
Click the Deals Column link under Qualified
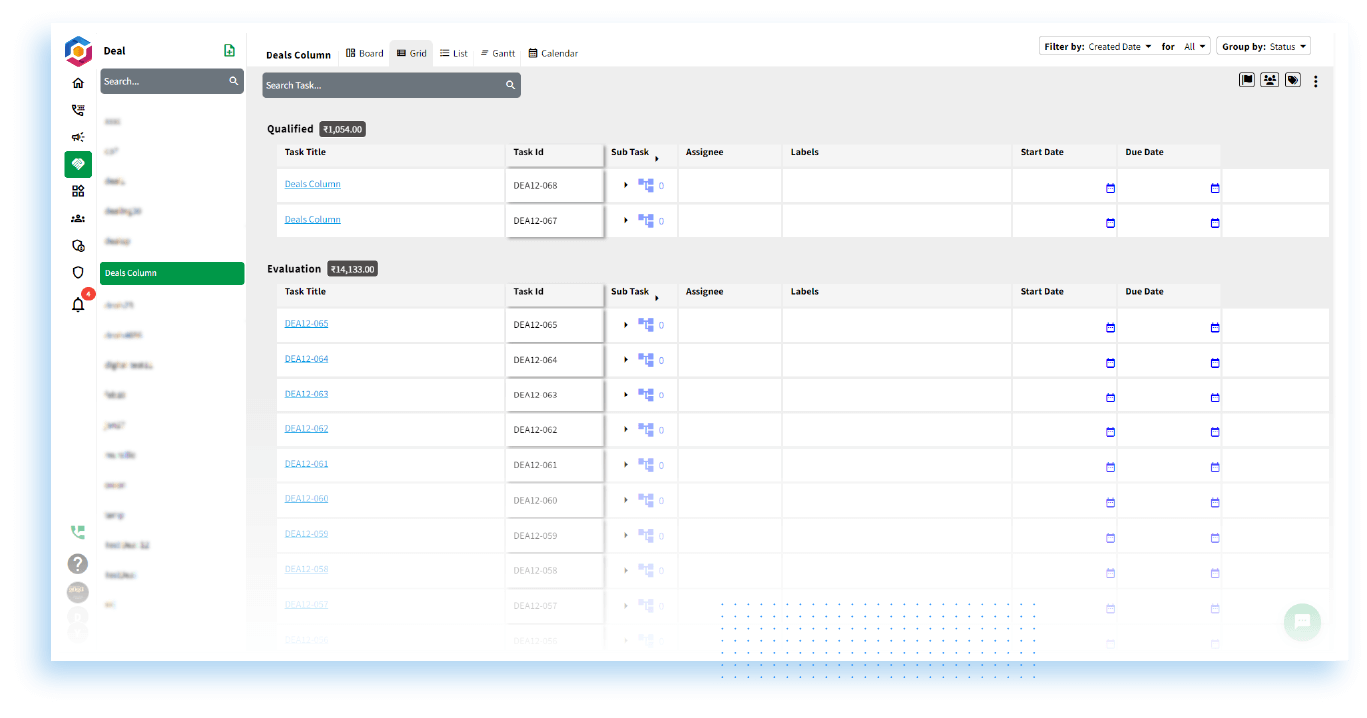[312, 184]
